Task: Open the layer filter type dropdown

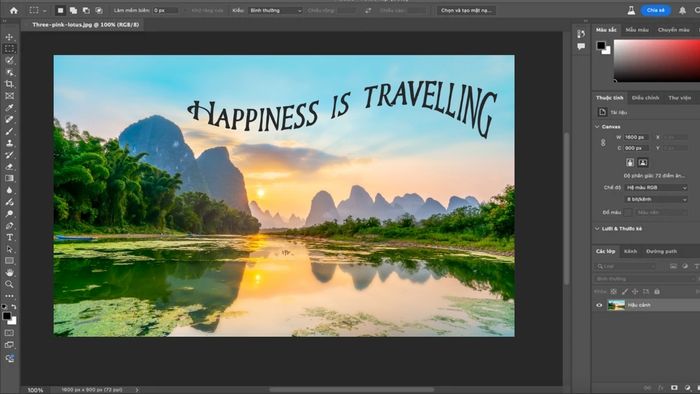Action: coord(626,266)
